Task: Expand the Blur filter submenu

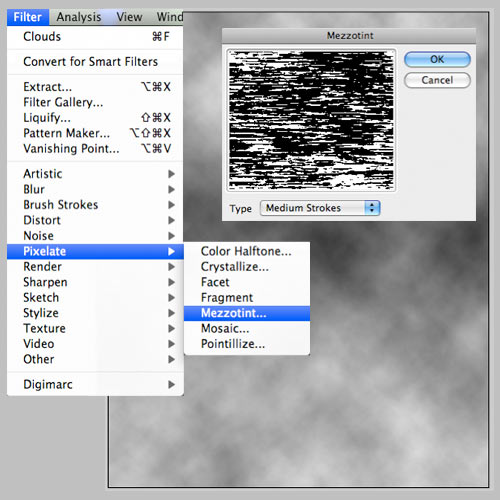Action: coord(95,189)
